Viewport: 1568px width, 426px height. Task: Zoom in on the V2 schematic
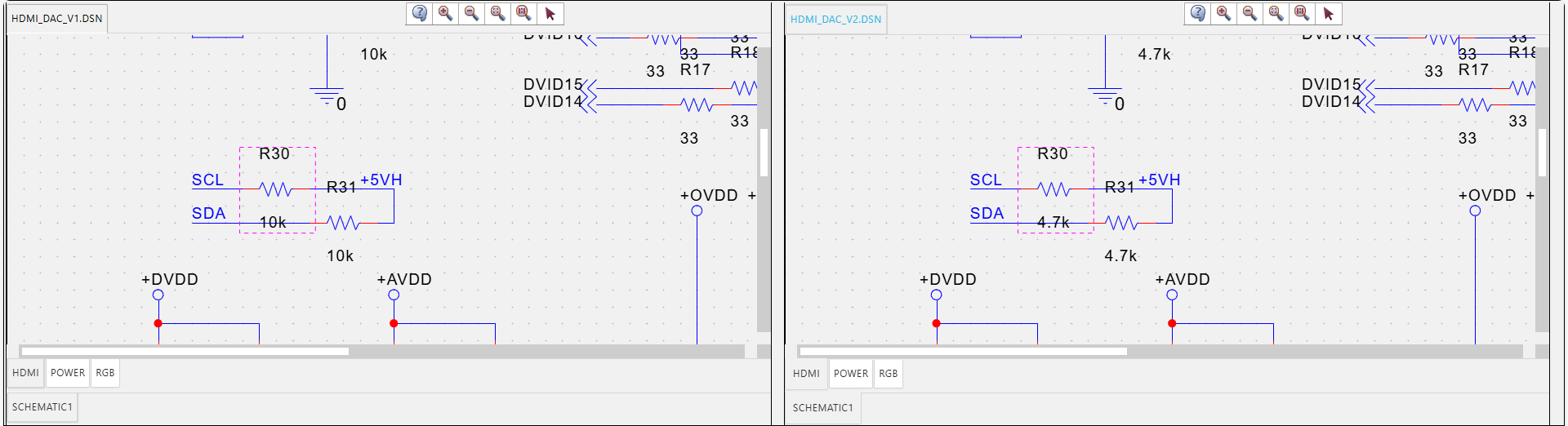coord(1223,13)
